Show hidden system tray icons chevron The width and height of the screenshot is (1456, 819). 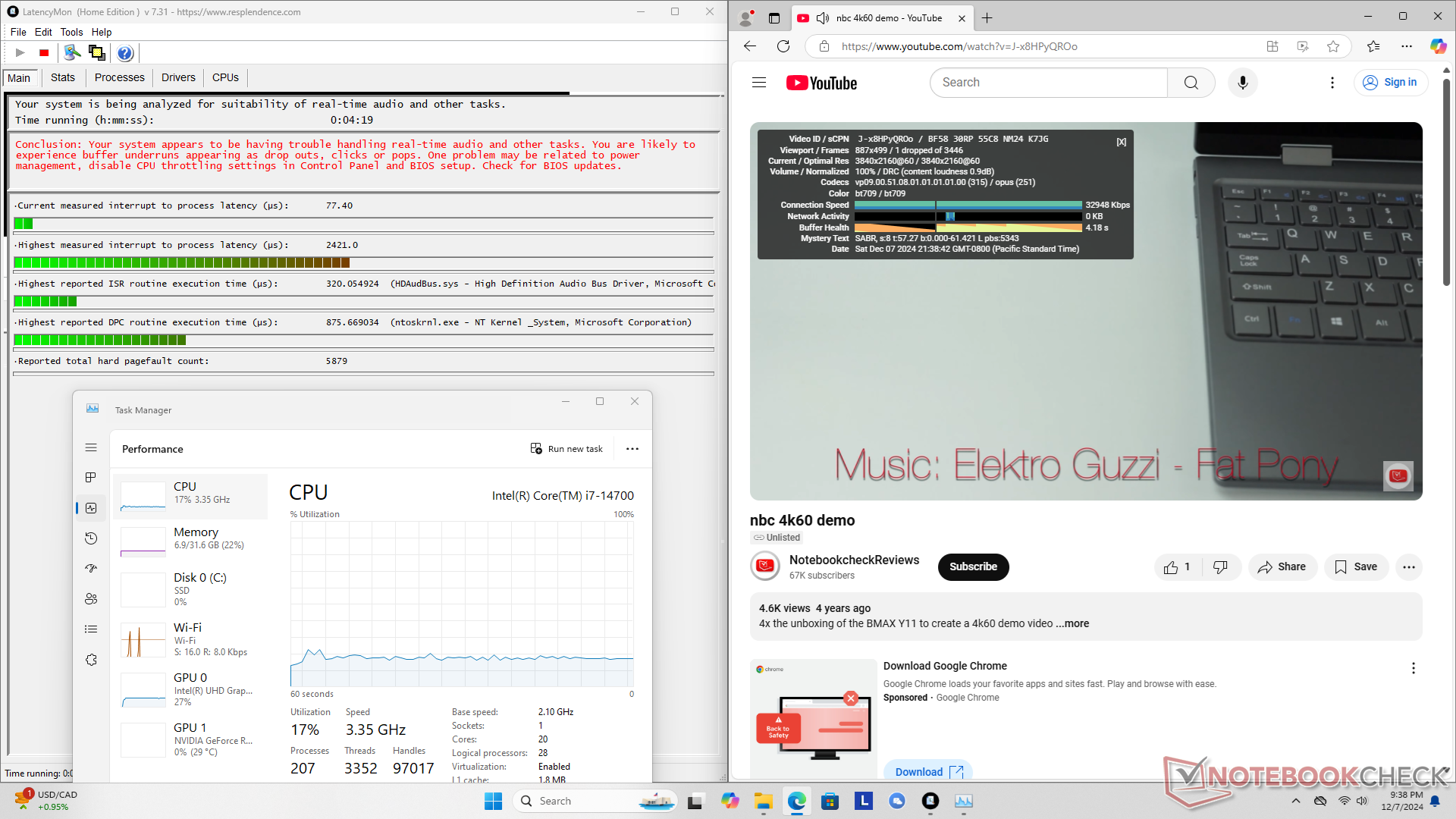pyautogui.click(x=1295, y=801)
